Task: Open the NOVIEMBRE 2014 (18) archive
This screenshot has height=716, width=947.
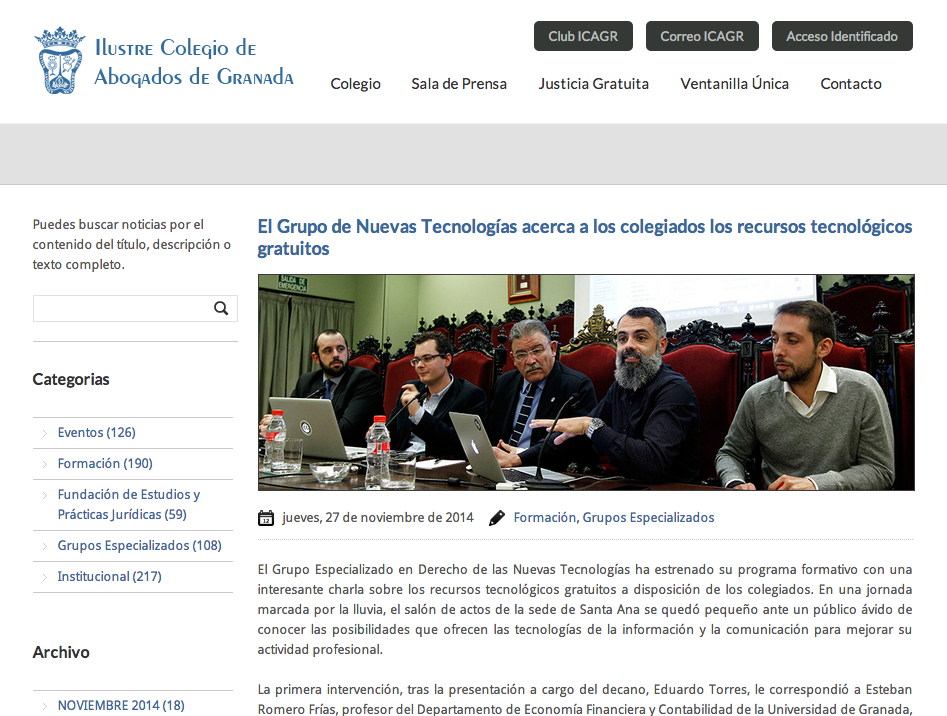Action: tap(121, 705)
